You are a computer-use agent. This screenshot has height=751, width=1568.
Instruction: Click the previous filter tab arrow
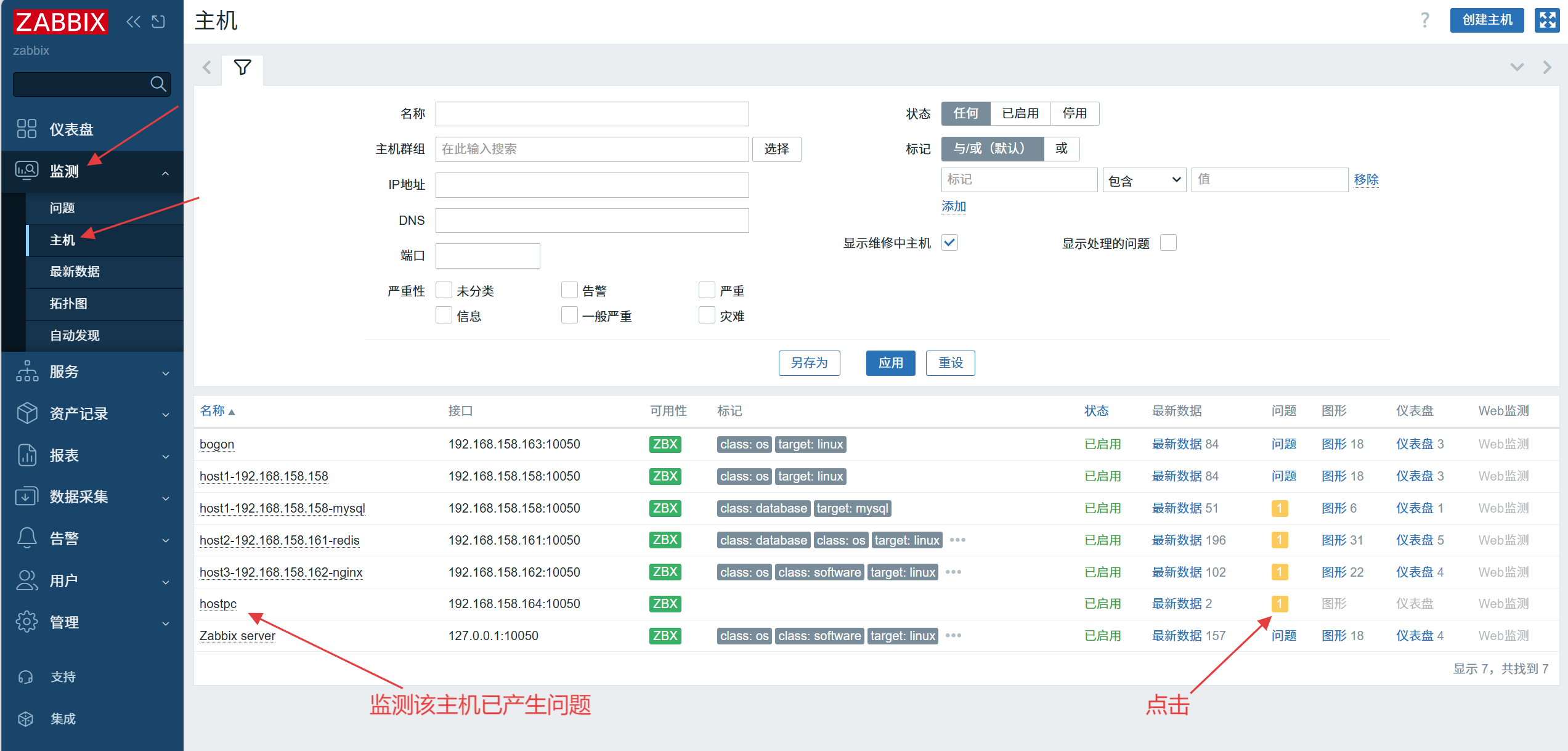[208, 67]
